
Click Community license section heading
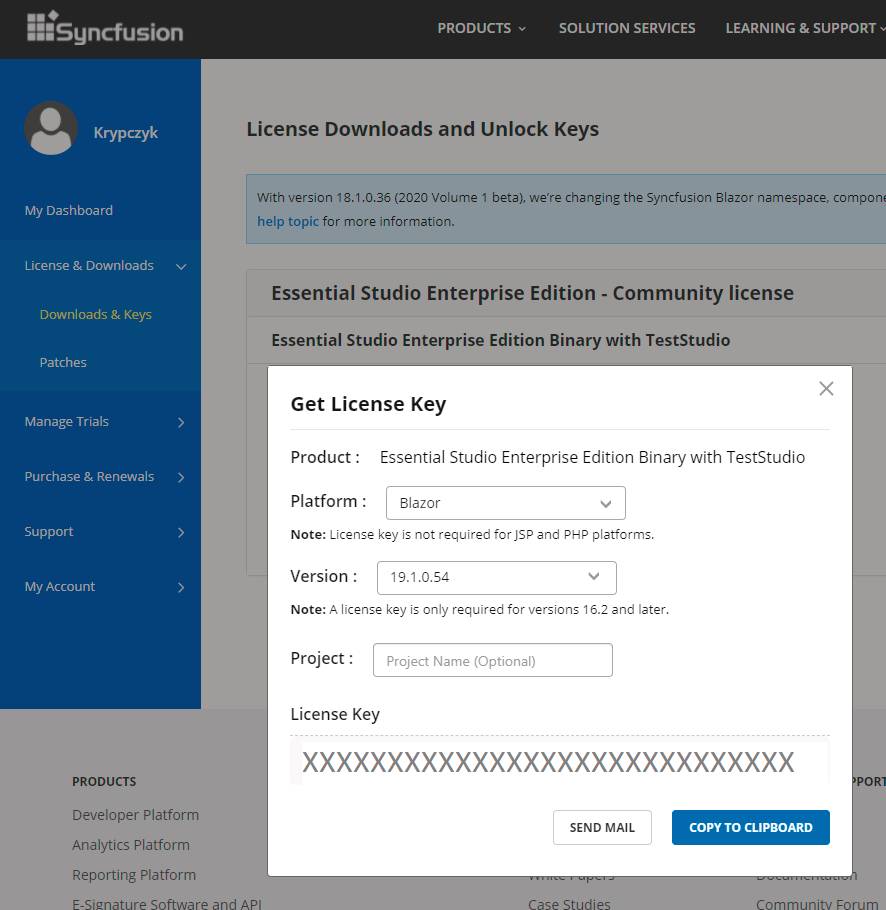532,293
